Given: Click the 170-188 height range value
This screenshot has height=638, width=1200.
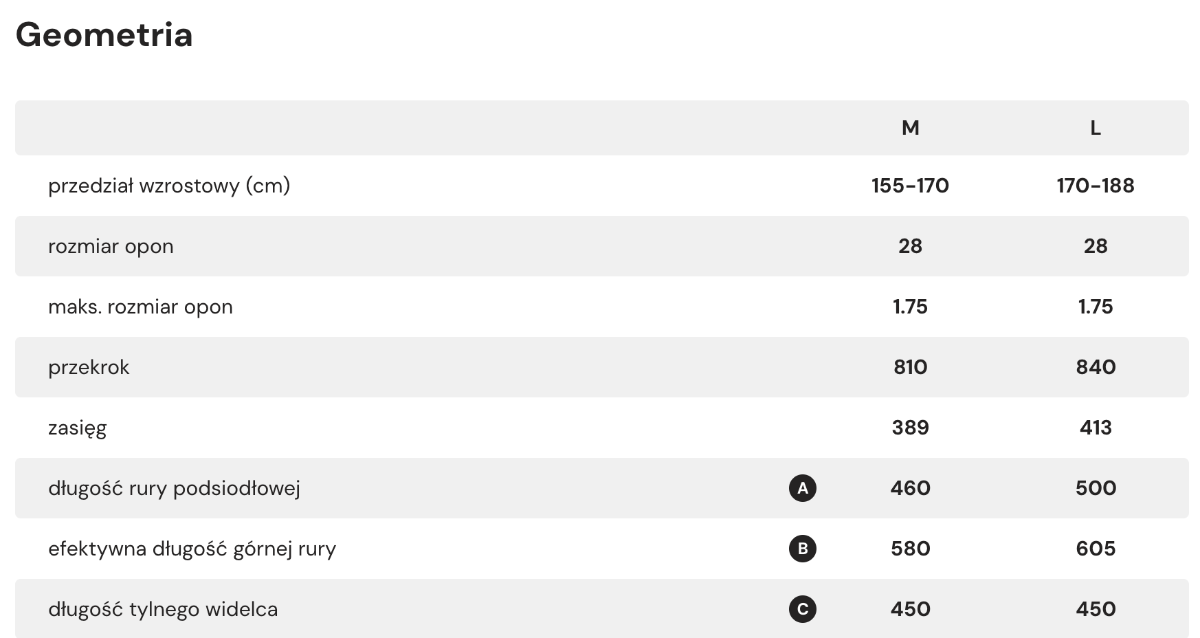Looking at the screenshot, I should tap(1096, 186).
